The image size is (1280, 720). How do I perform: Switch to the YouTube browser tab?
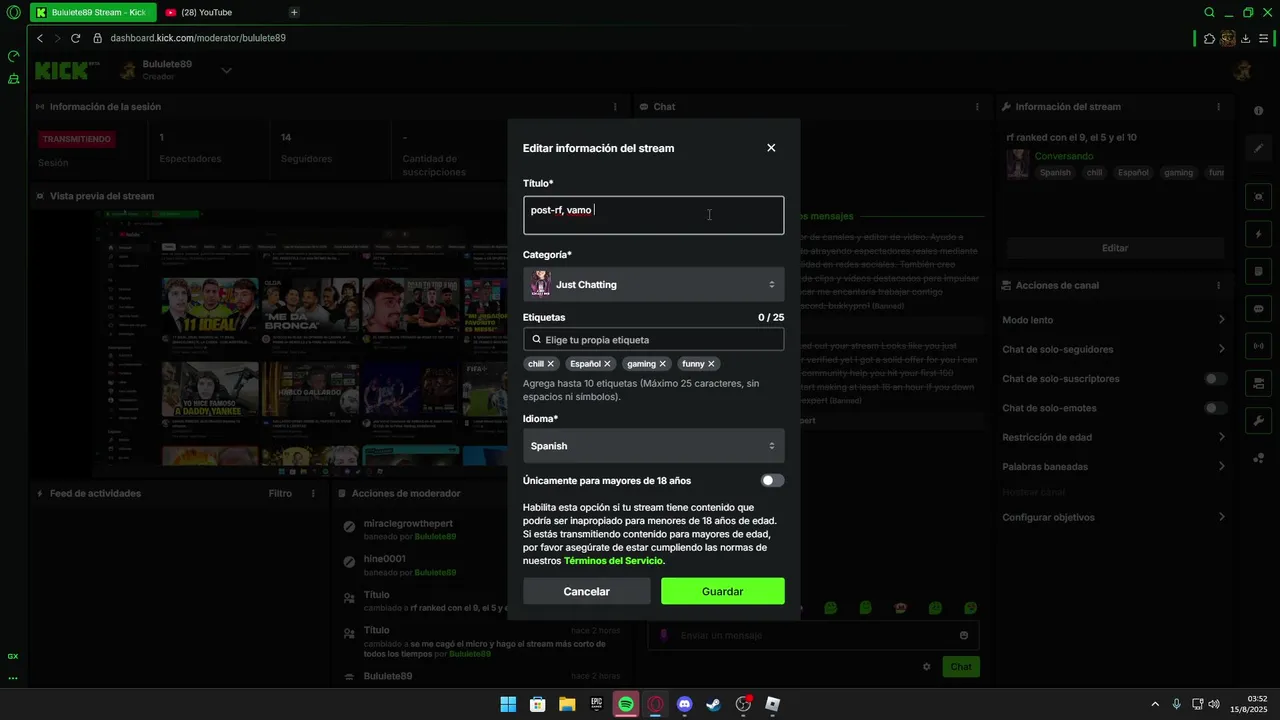[x=206, y=12]
